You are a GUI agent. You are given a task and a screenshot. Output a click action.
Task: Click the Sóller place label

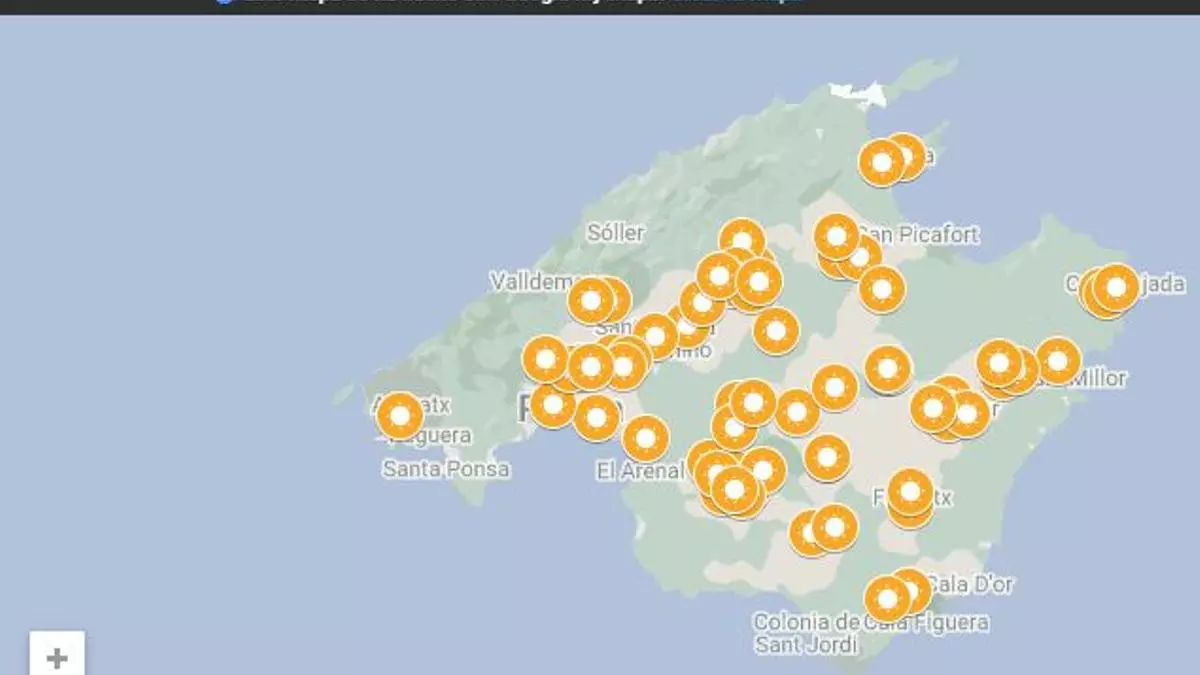pos(615,232)
